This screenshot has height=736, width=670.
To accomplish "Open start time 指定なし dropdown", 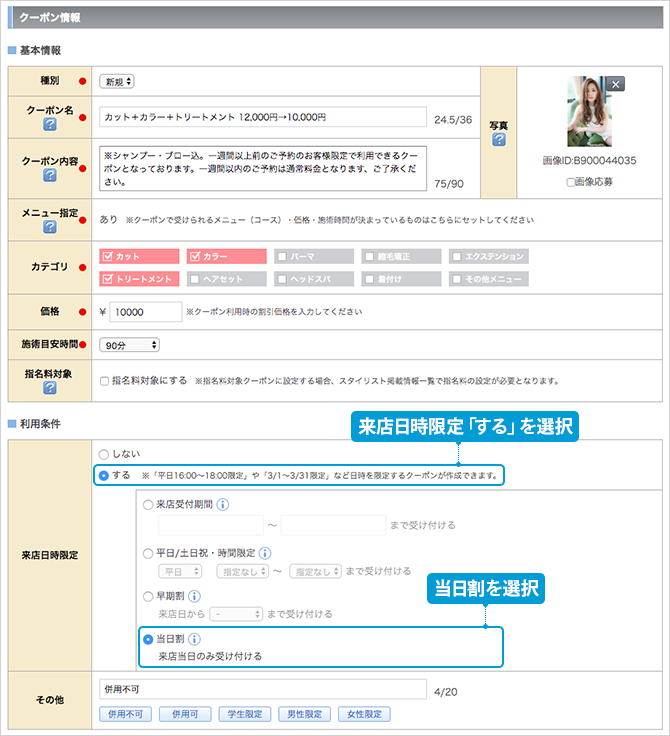I will (242, 572).
